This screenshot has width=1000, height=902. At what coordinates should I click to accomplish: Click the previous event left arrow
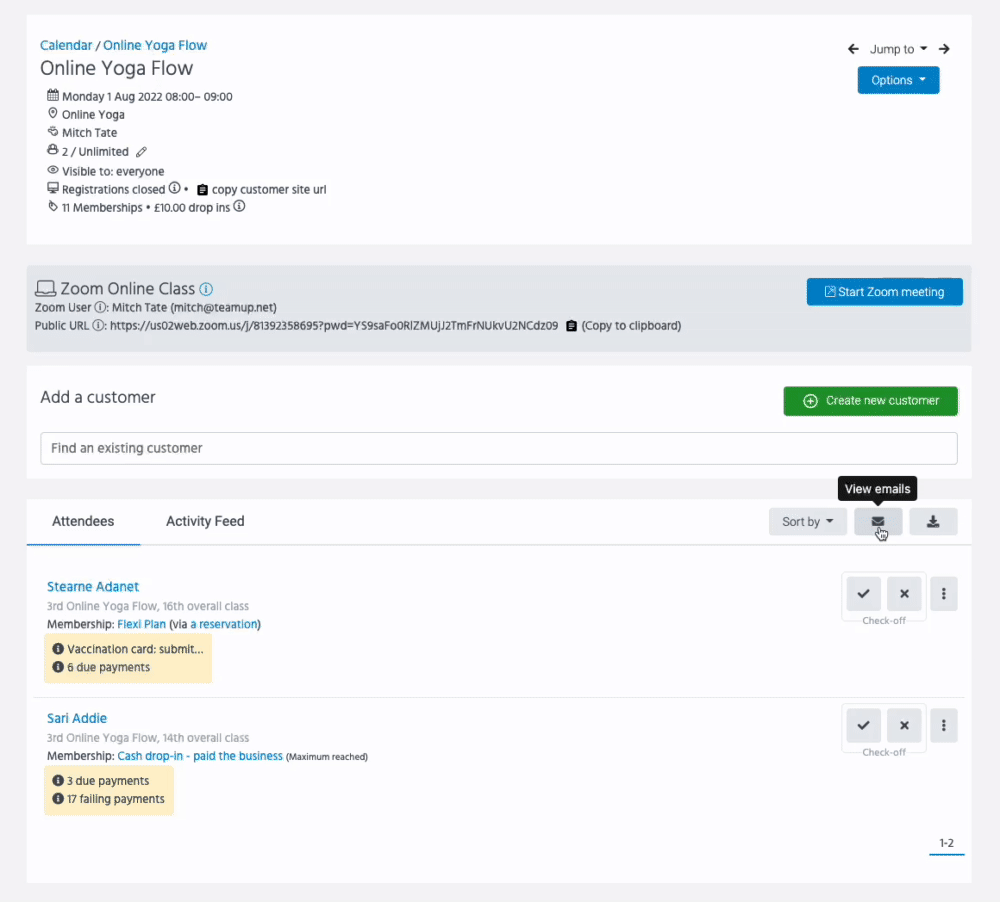point(853,49)
